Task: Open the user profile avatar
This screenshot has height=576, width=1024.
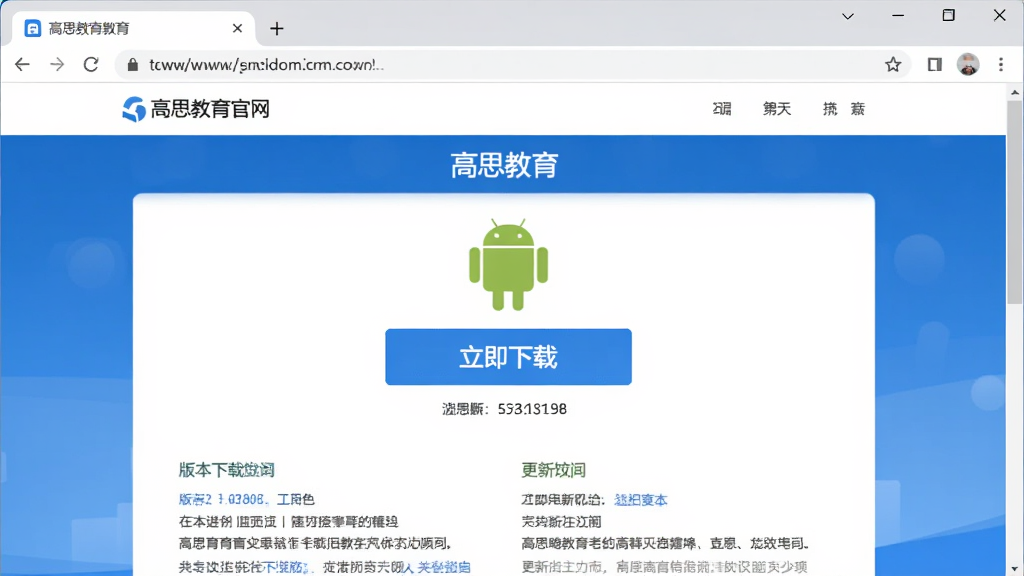Action: pyautogui.click(x=968, y=64)
